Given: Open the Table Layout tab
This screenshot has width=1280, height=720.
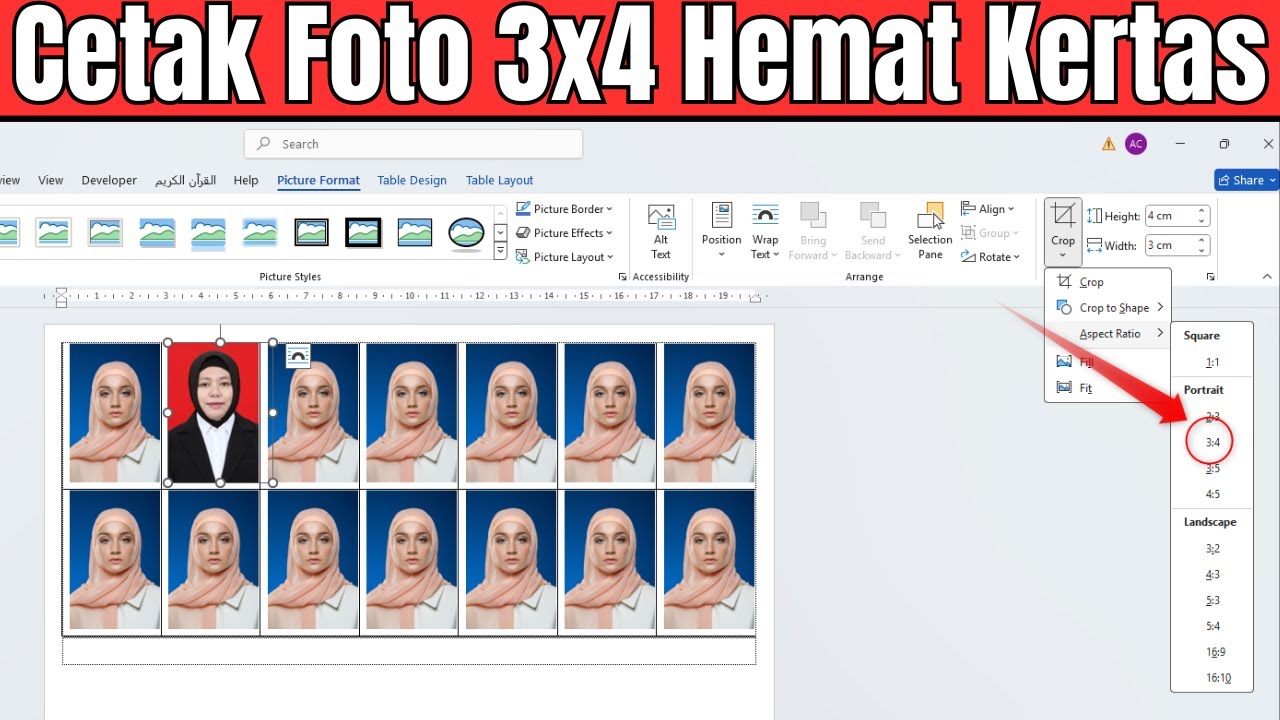Looking at the screenshot, I should [499, 180].
